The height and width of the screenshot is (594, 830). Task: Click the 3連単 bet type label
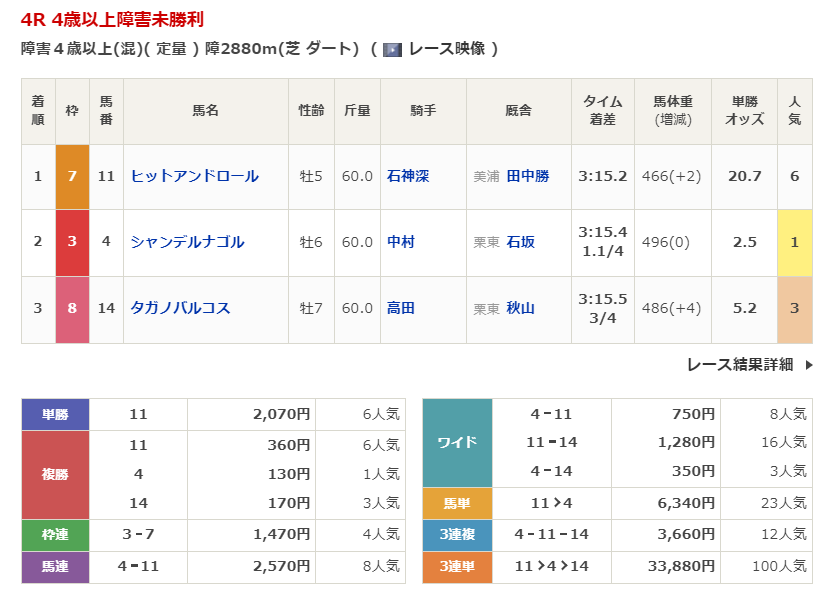[x=457, y=567]
